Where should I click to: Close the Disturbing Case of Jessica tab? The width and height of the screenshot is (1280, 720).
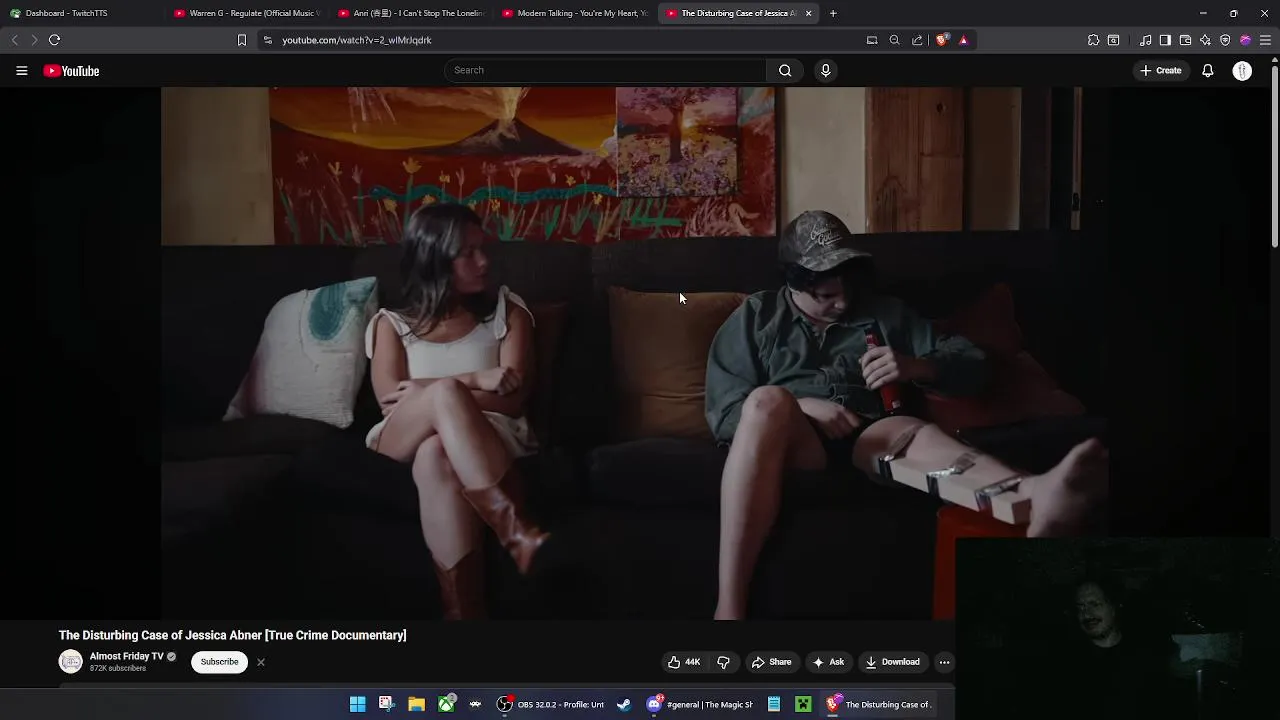pyautogui.click(x=808, y=13)
